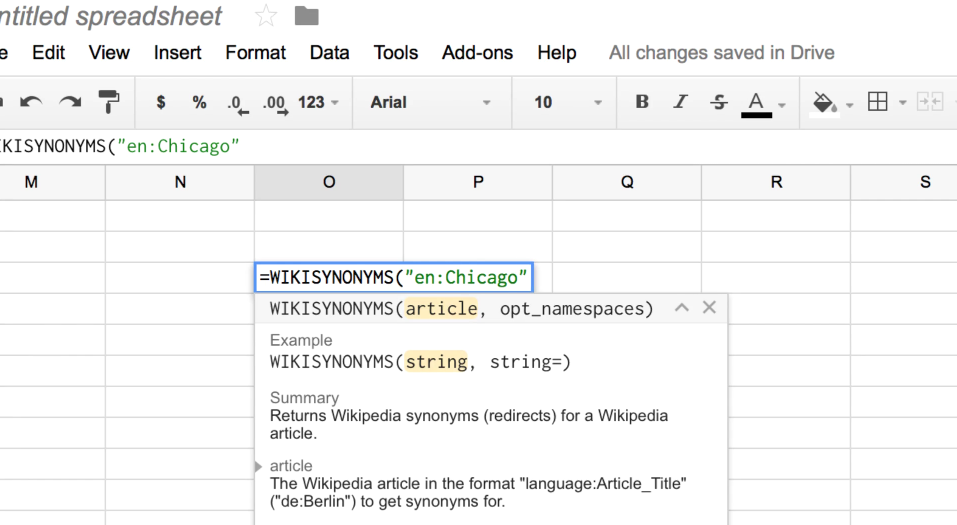Close the WIKISYNONYMS help popup
The width and height of the screenshot is (957, 525).
[x=709, y=308]
